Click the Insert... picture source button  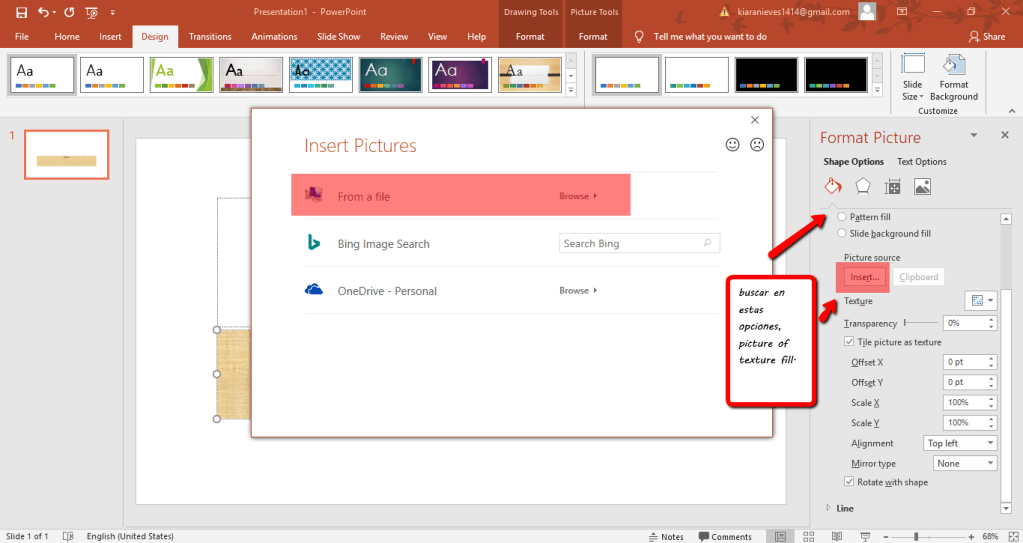pos(864,277)
